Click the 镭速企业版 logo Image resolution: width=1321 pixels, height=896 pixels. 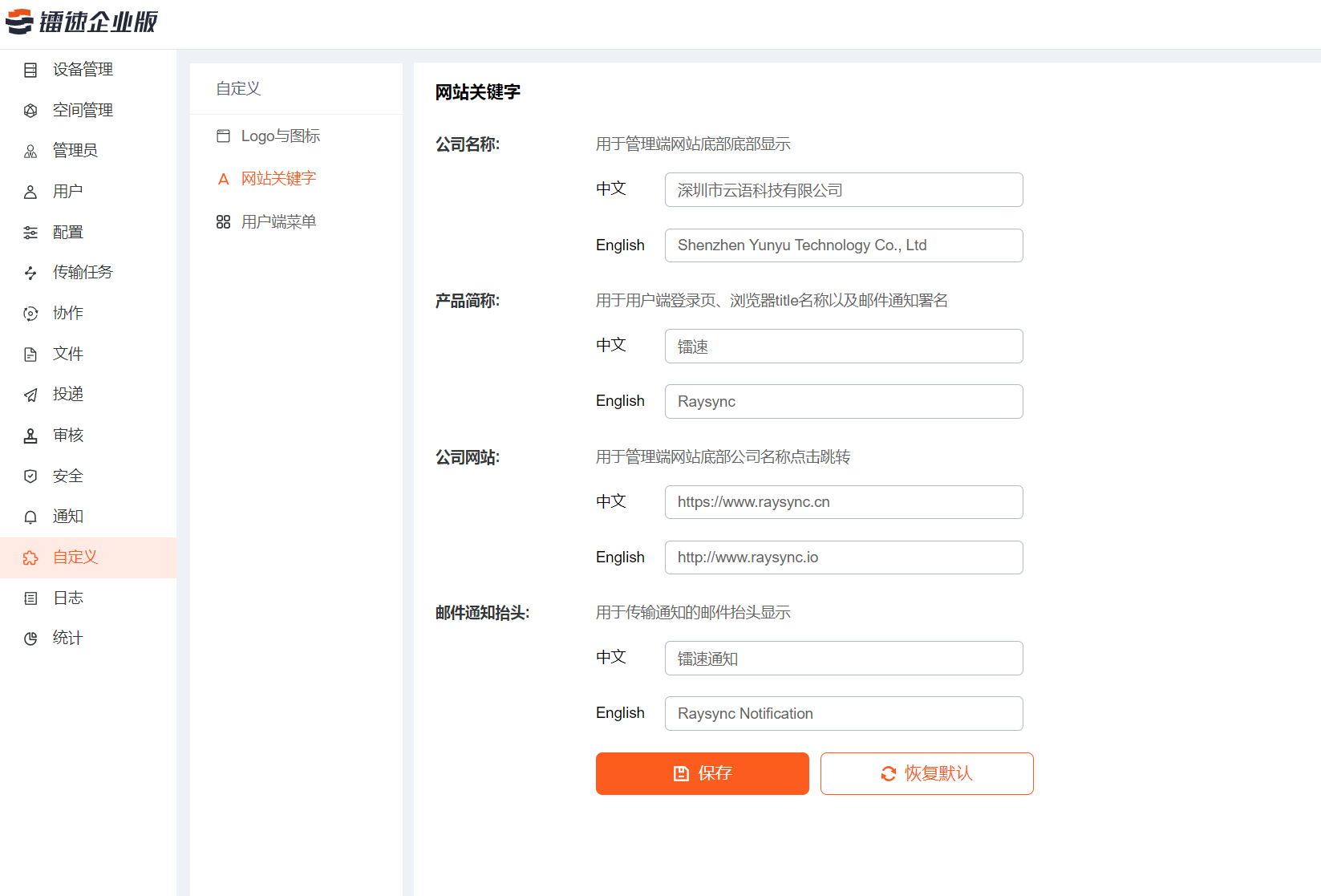point(82,22)
